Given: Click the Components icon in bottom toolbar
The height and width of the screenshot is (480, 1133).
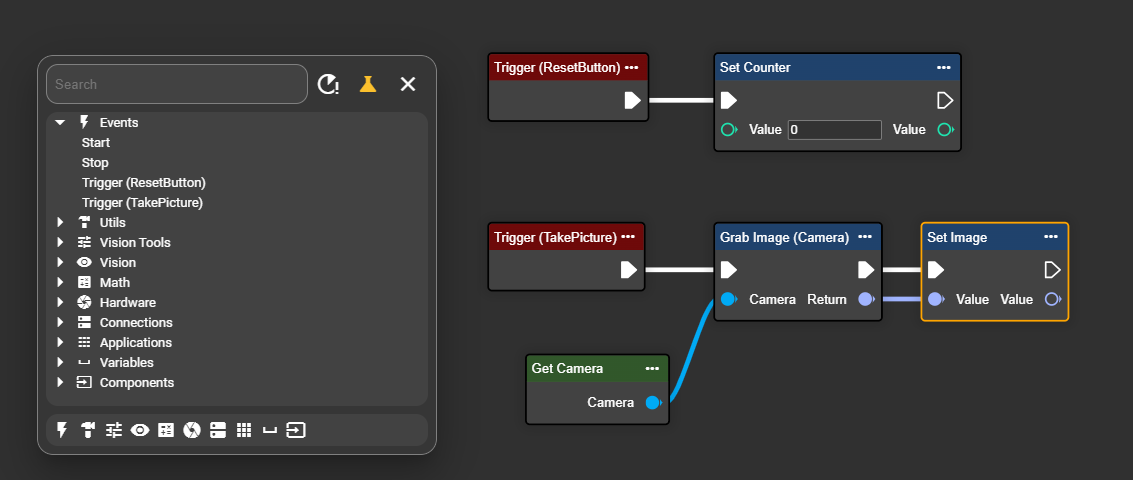Looking at the screenshot, I should [x=296, y=430].
